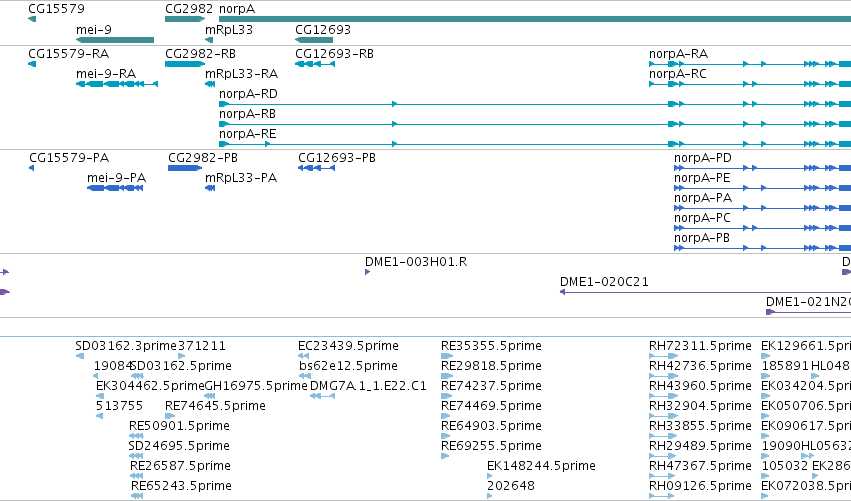851x501 pixels.
Task: Click the RH42736.5prime EST label
Action: click(x=700, y=366)
